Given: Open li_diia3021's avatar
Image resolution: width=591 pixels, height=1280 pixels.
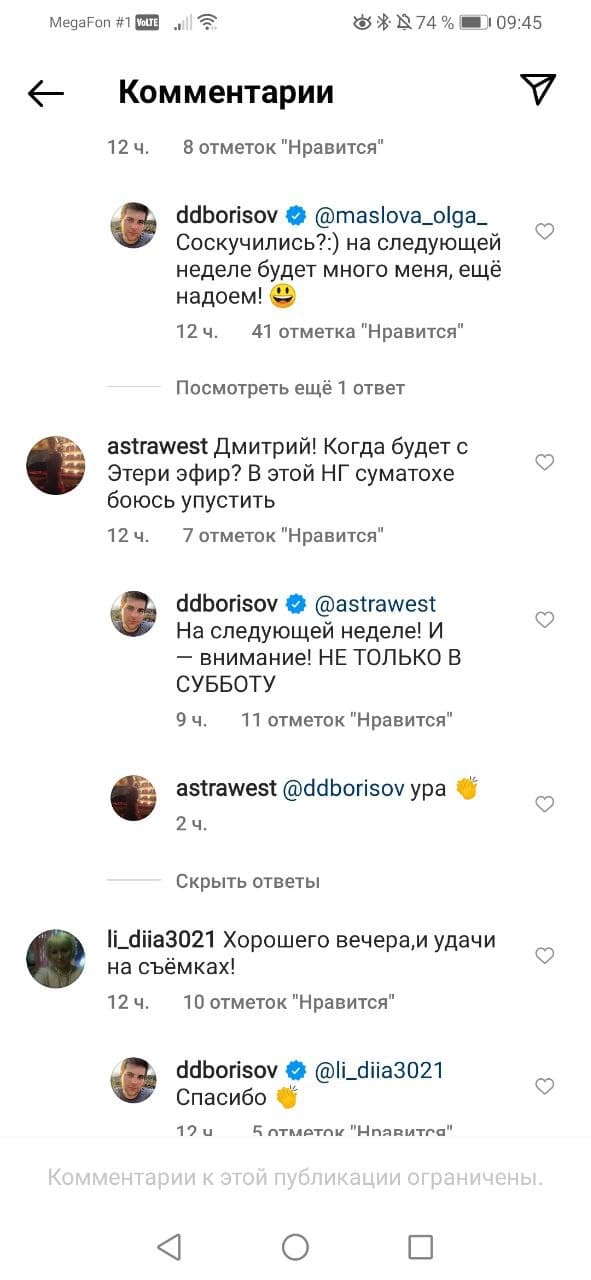Looking at the screenshot, I should point(55,959).
